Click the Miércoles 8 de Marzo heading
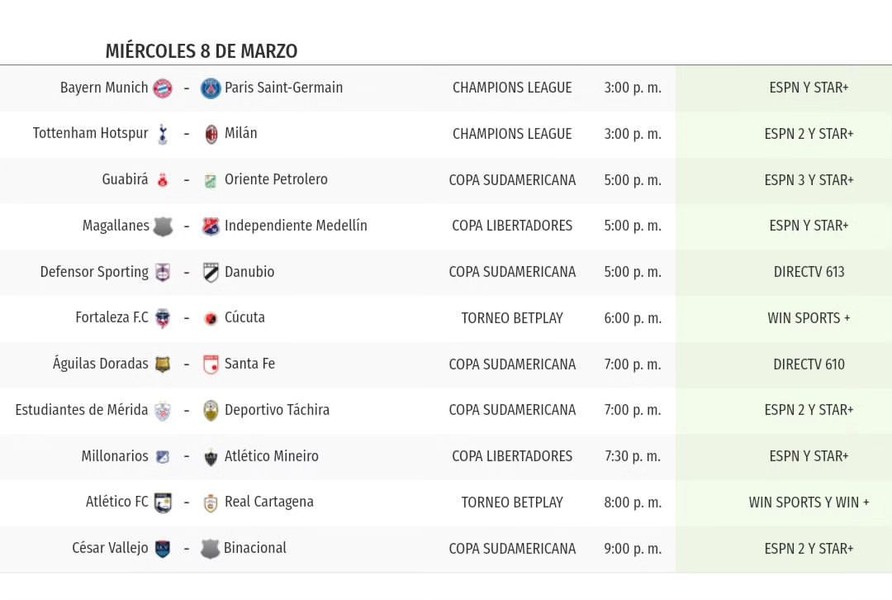This screenshot has width=892, height=600. coord(201,51)
